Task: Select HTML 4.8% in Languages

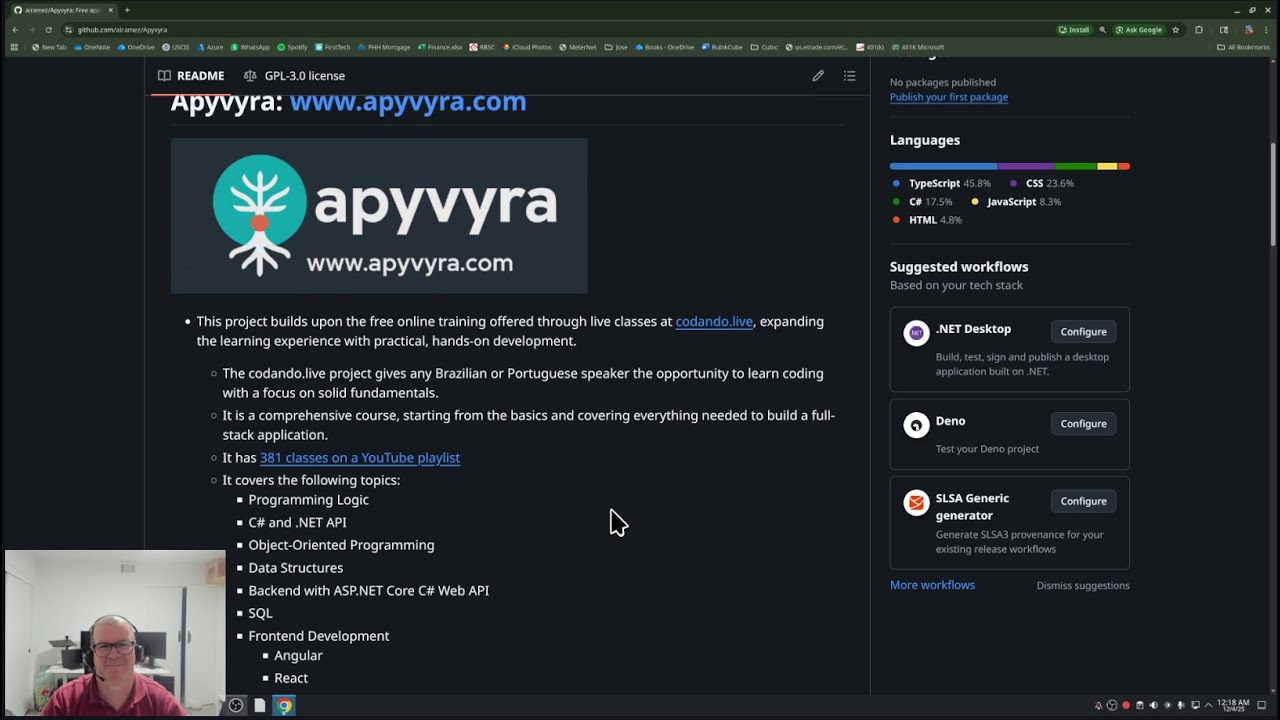Action: tap(926, 220)
